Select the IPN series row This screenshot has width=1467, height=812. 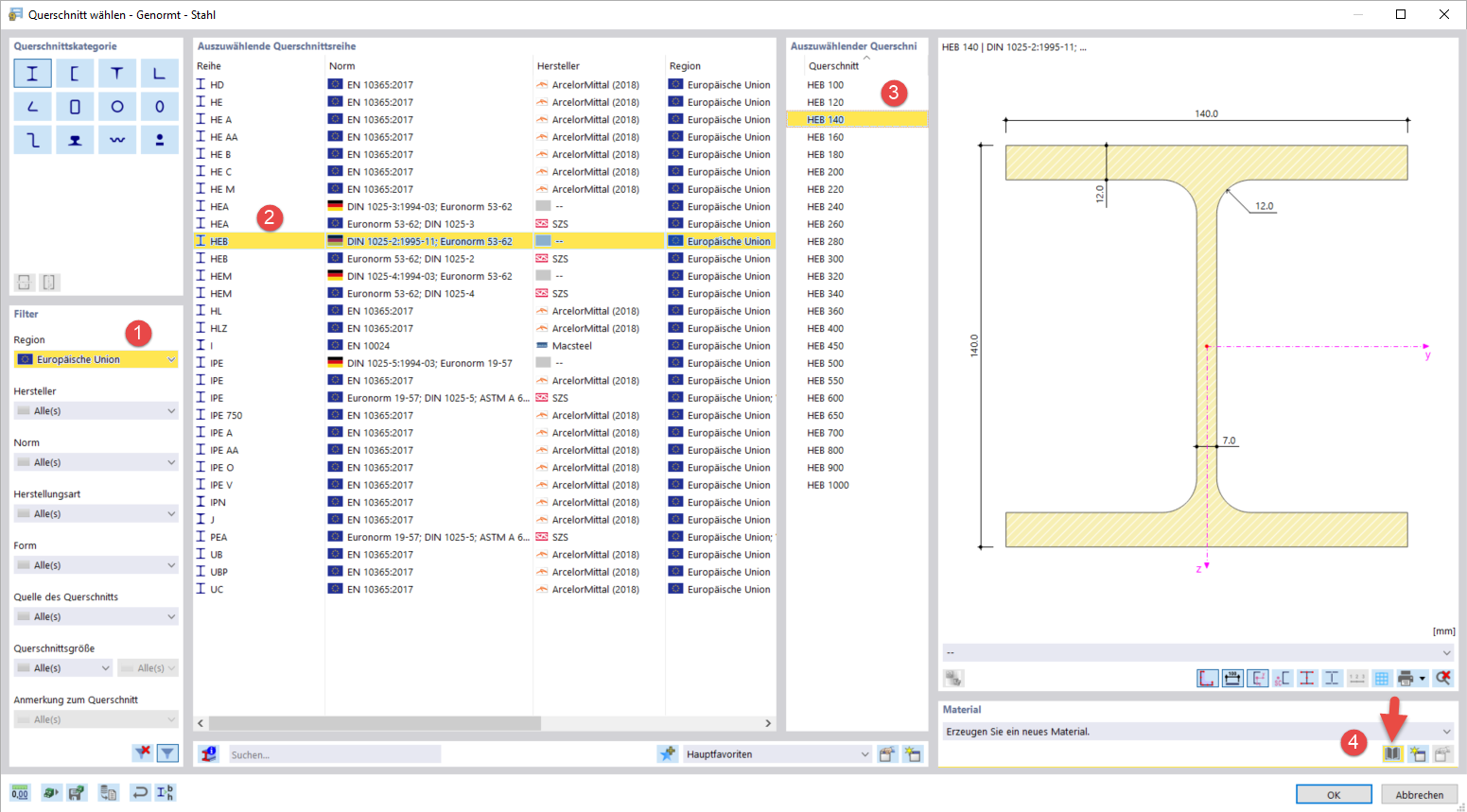(484, 503)
